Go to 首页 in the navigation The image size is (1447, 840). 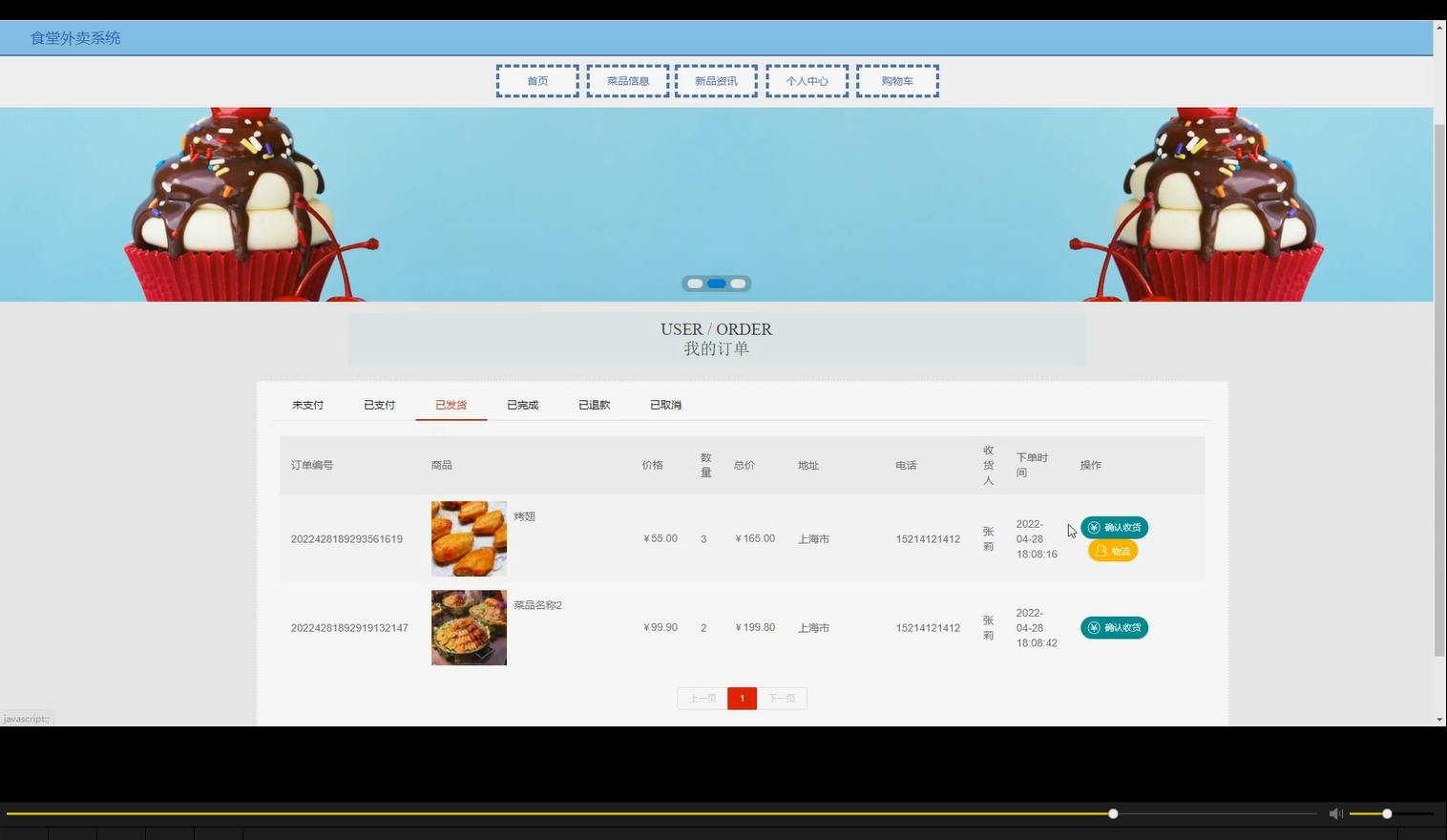point(537,81)
